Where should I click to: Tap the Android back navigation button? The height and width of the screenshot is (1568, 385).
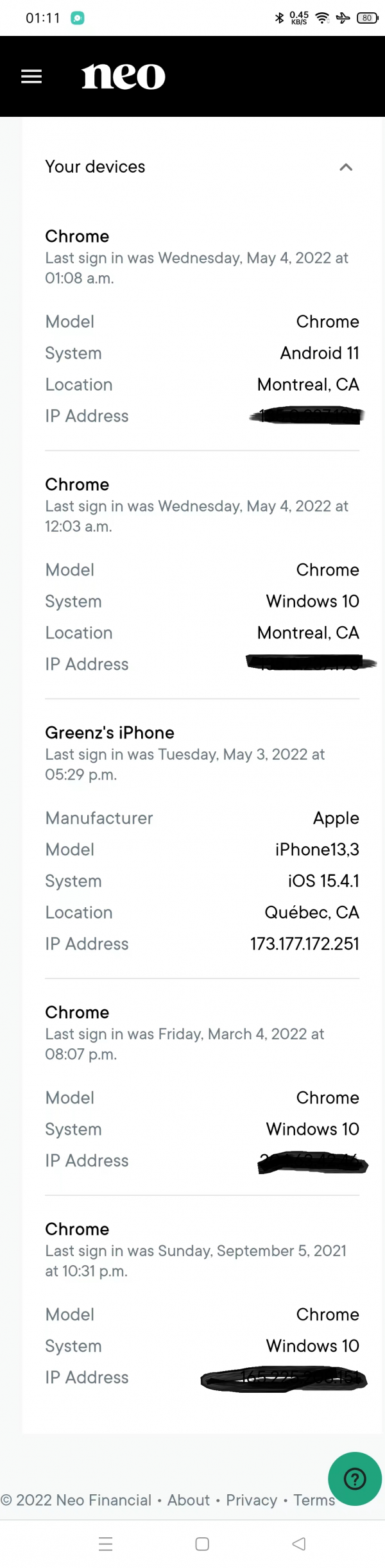(298, 1544)
